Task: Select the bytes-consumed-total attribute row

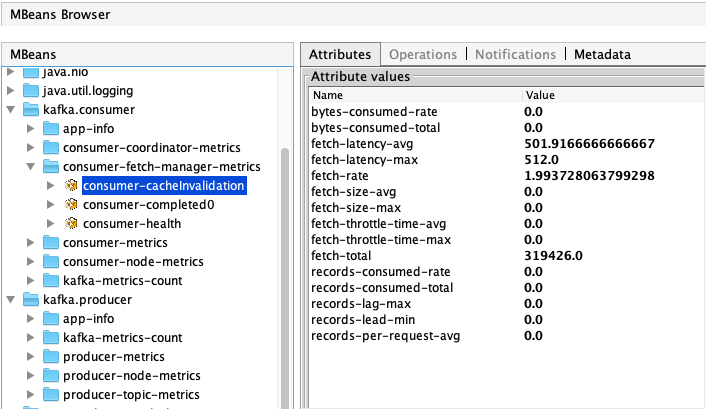Action: coord(507,127)
